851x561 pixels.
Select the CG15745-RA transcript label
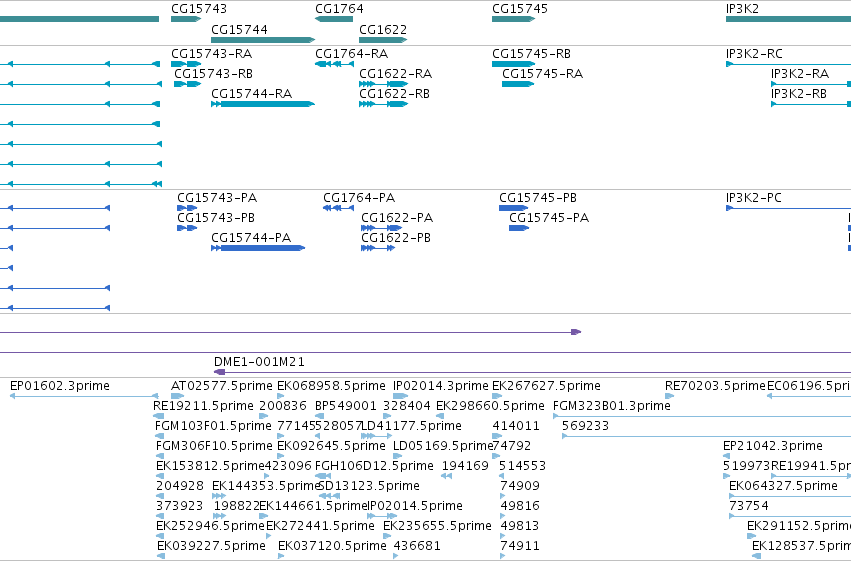click(543, 73)
